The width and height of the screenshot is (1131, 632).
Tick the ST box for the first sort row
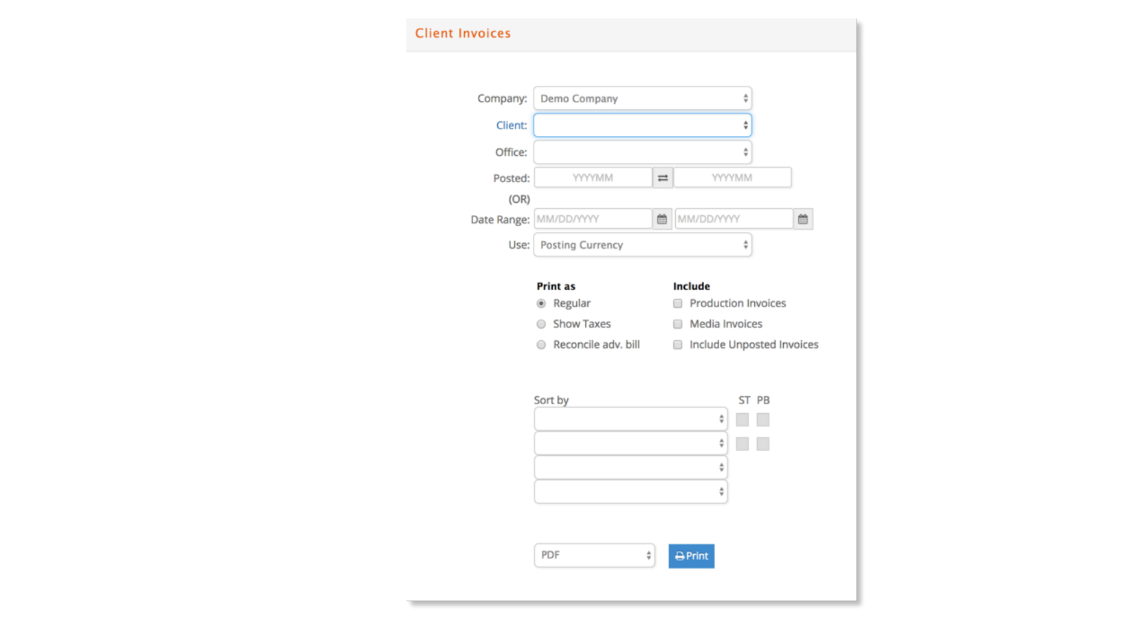[742, 420]
